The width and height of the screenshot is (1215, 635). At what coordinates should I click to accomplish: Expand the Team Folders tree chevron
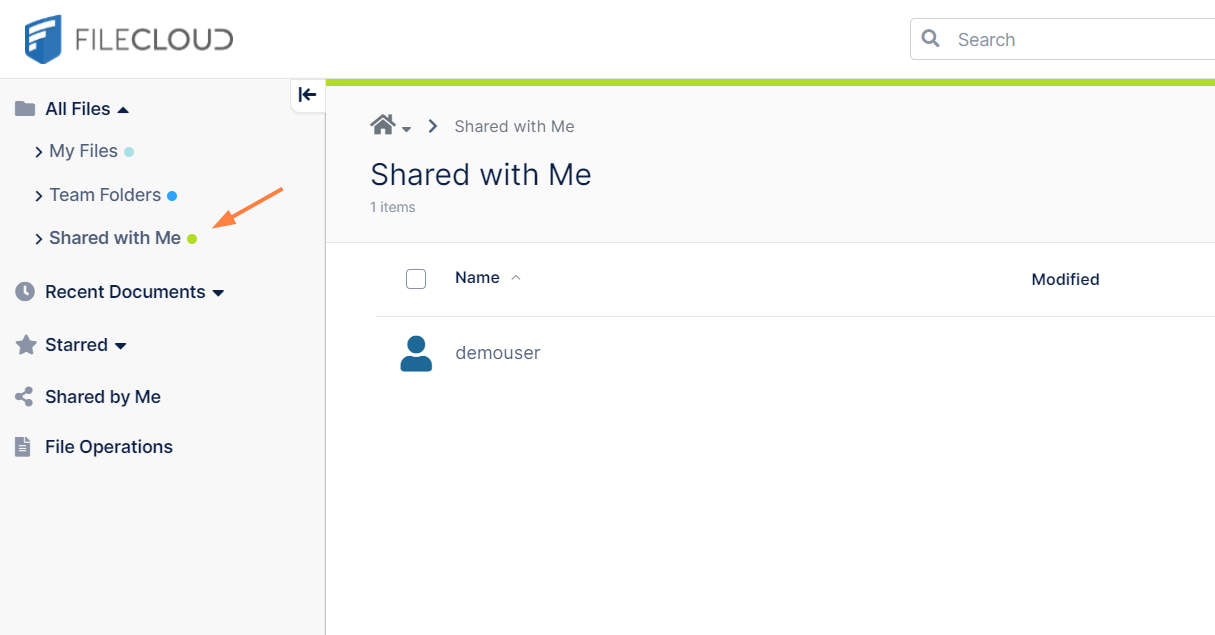coord(39,196)
